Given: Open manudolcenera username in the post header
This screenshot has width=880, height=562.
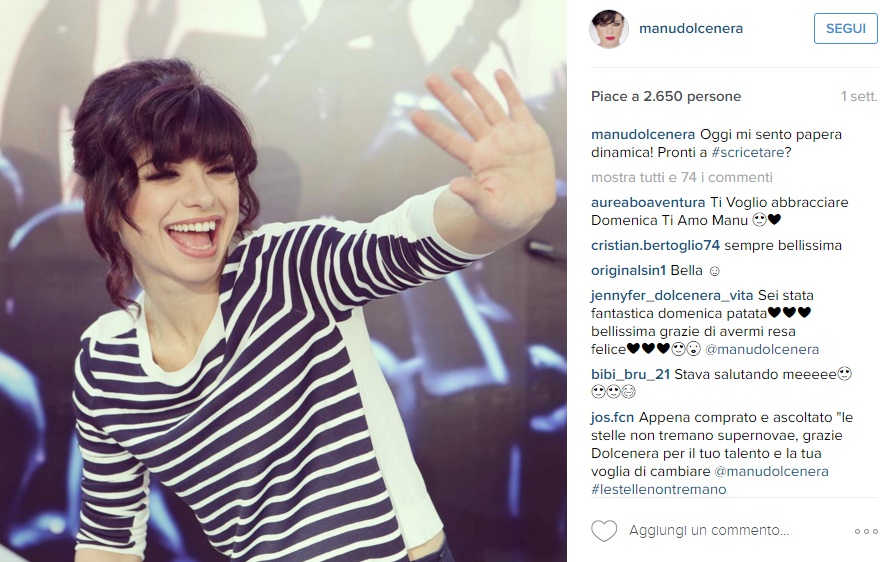Looking at the screenshot, I should [691, 29].
